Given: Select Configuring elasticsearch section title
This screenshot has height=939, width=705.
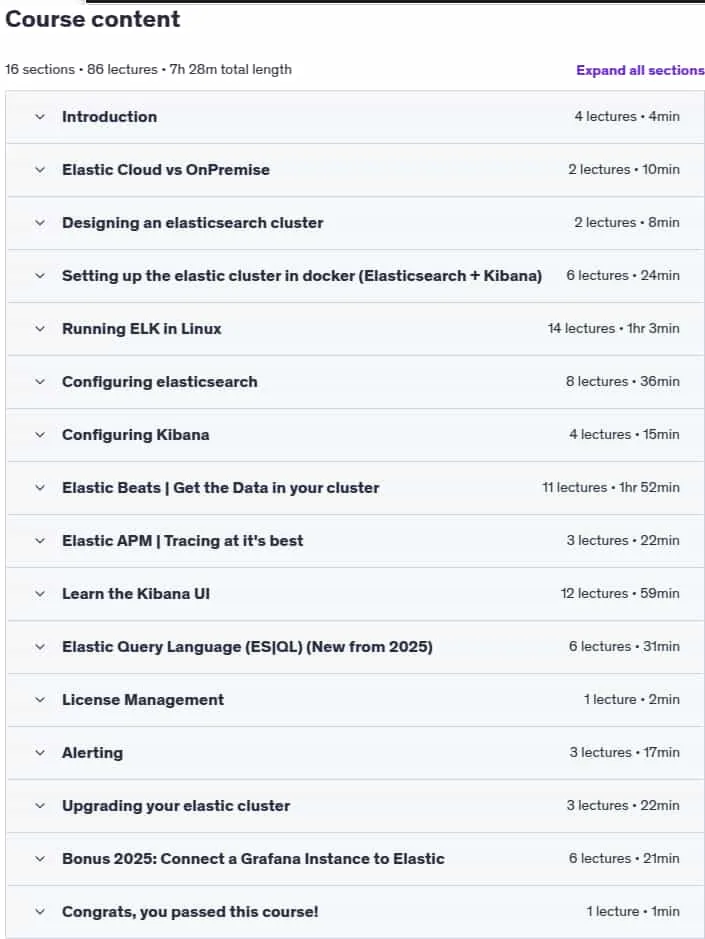Looking at the screenshot, I should tap(160, 382).
